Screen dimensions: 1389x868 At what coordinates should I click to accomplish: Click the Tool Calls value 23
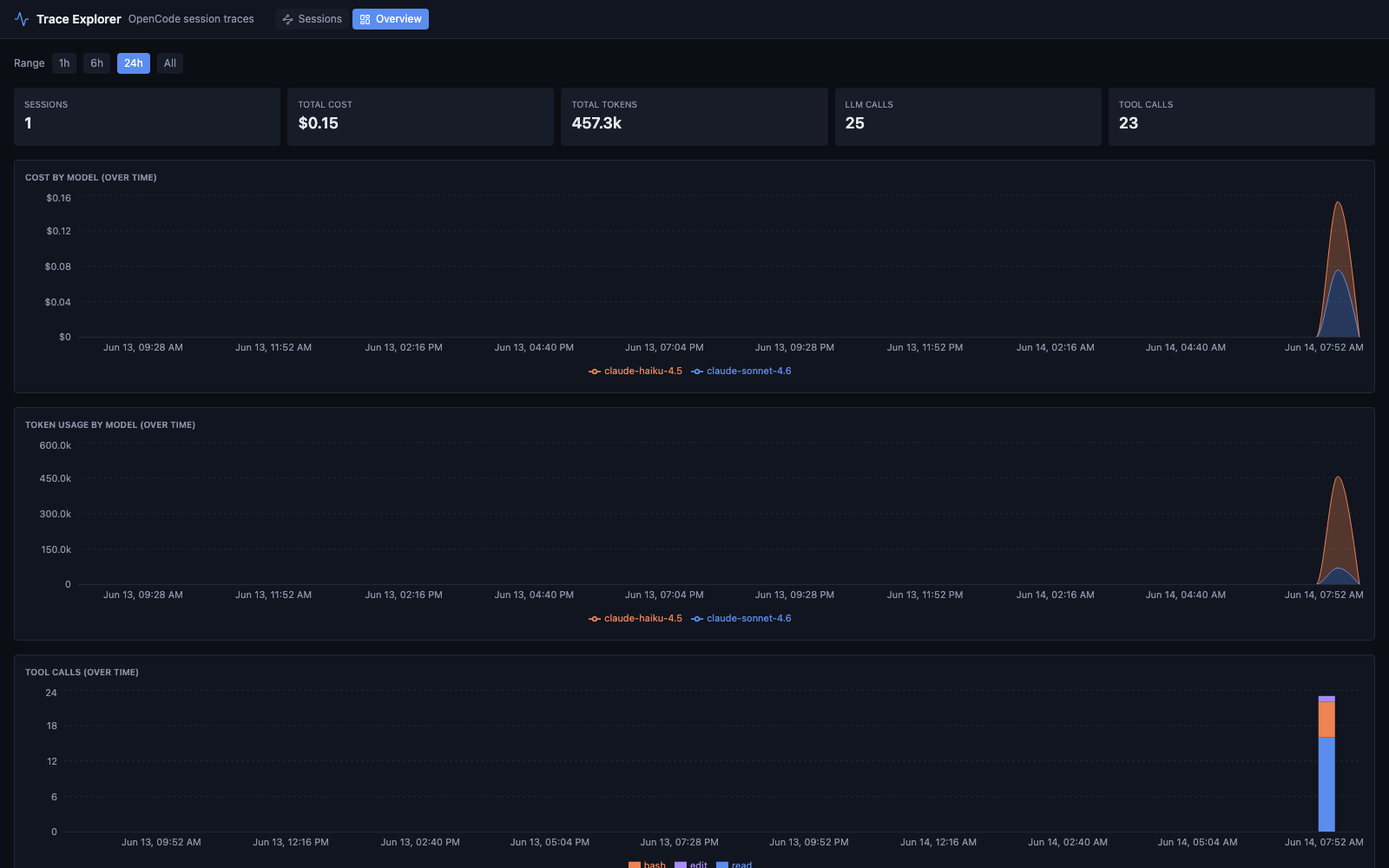(x=1129, y=123)
